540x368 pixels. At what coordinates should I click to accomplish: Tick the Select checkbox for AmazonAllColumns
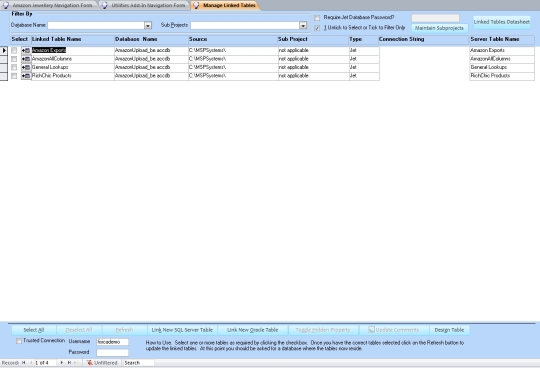(x=14, y=59)
